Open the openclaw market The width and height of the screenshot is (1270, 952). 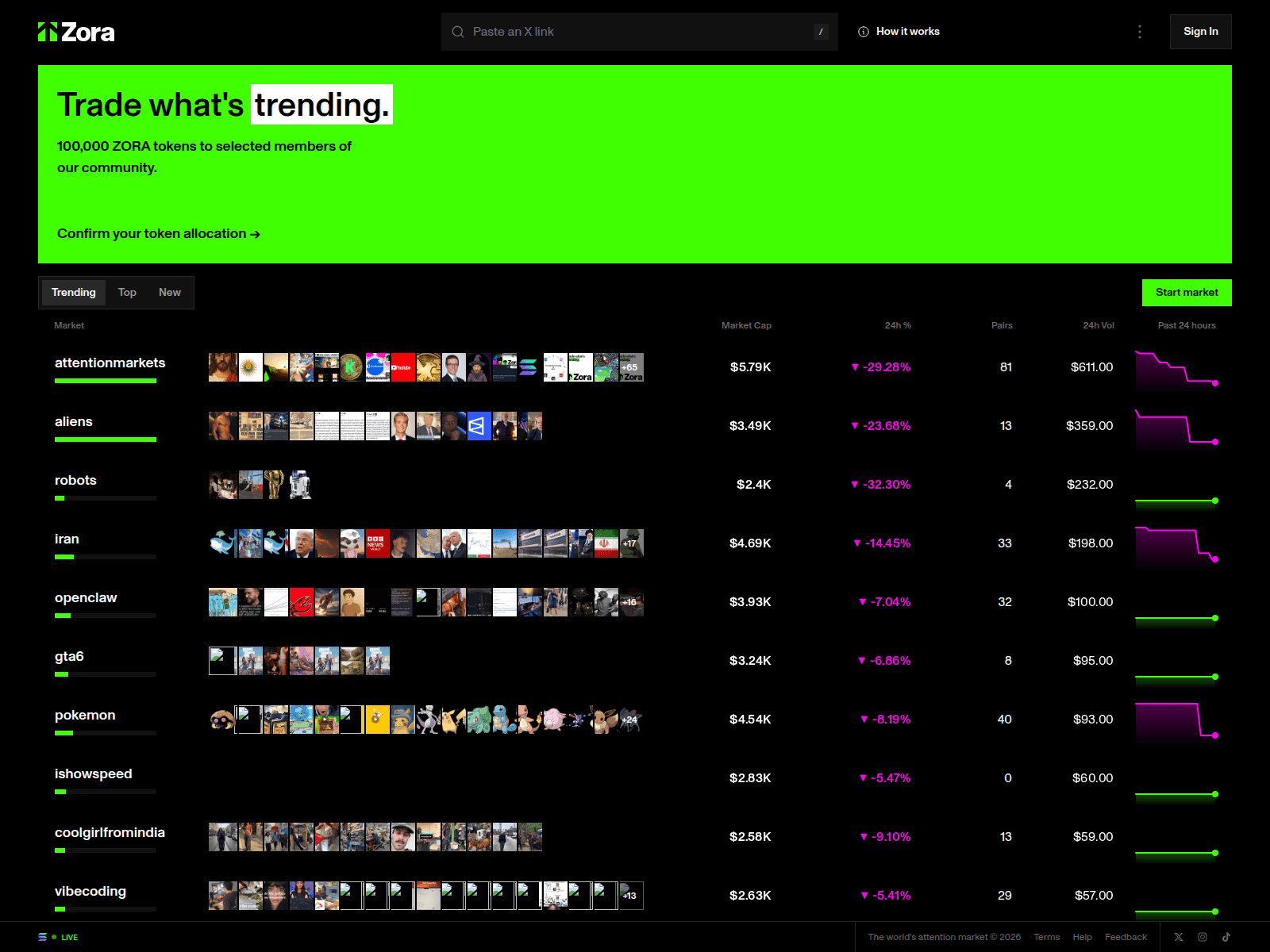coord(86,598)
